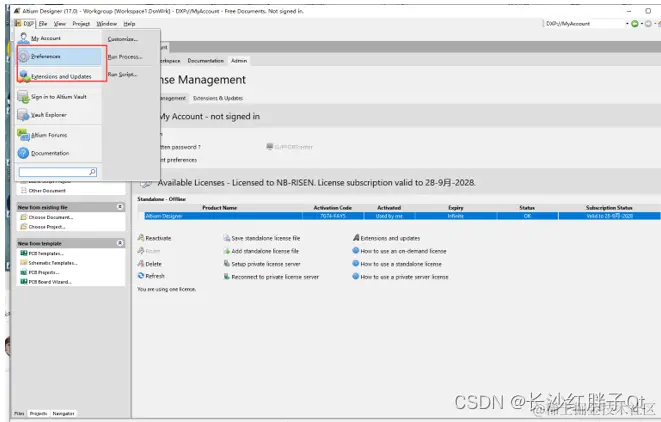The width and height of the screenshot is (661, 422).
Task: Click Add standalone license file
Action: click(265, 251)
